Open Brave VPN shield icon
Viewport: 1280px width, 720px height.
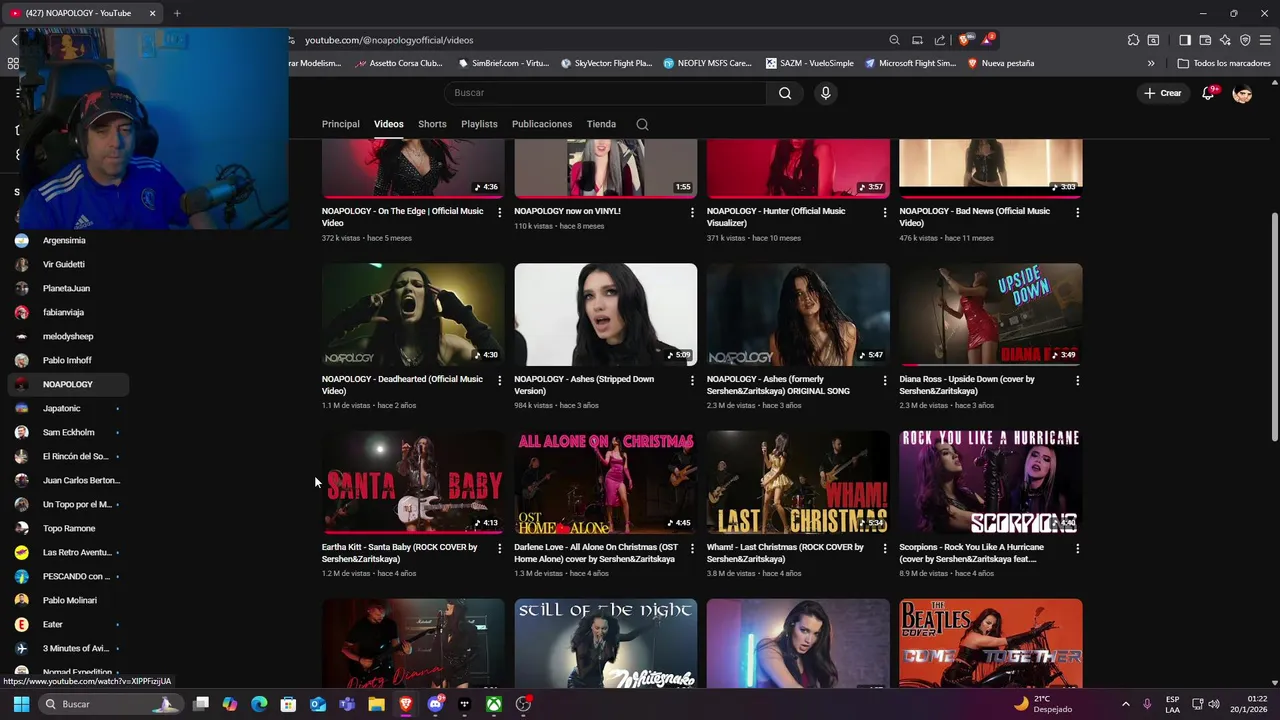point(1245,40)
